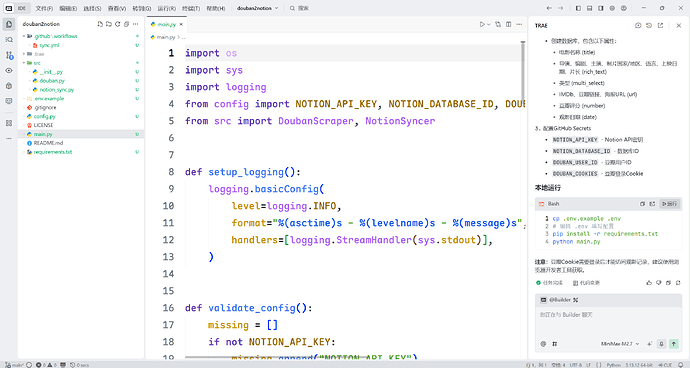Go back with the title bar left arrow
The image size is (690, 368).
coord(549,8)
